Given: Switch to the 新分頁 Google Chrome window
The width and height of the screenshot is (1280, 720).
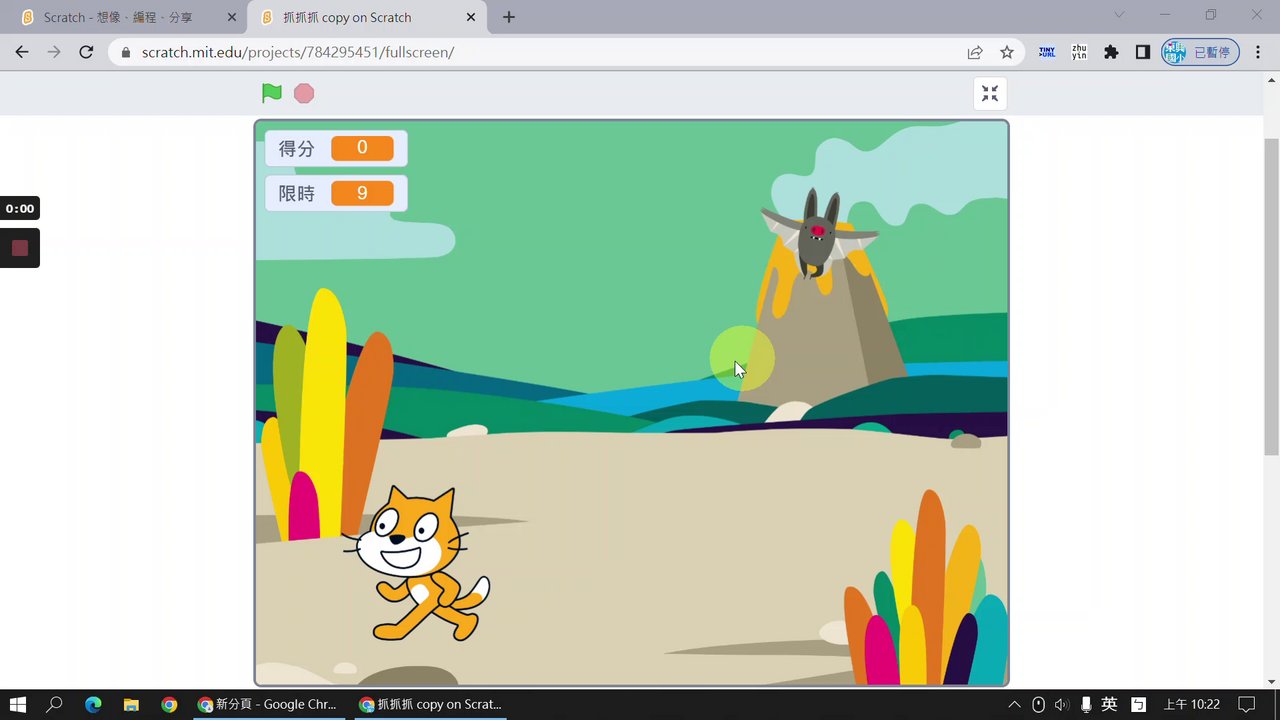Looking at the screenshot, I should point(268,704).
